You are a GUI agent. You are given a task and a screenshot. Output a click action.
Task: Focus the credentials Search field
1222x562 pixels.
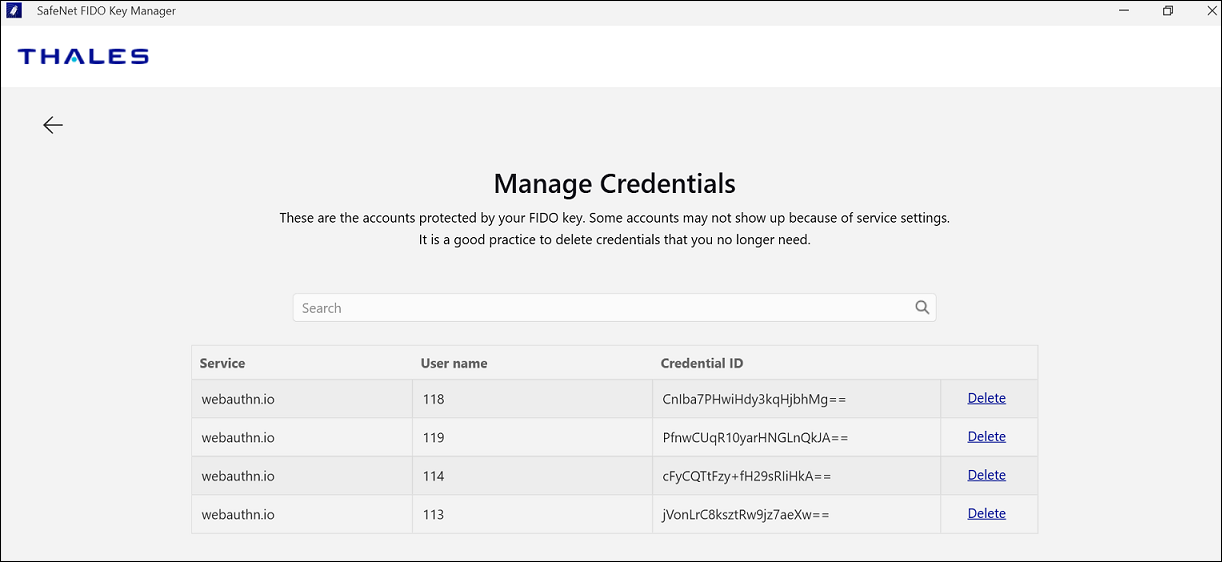[x=600, y=308]
